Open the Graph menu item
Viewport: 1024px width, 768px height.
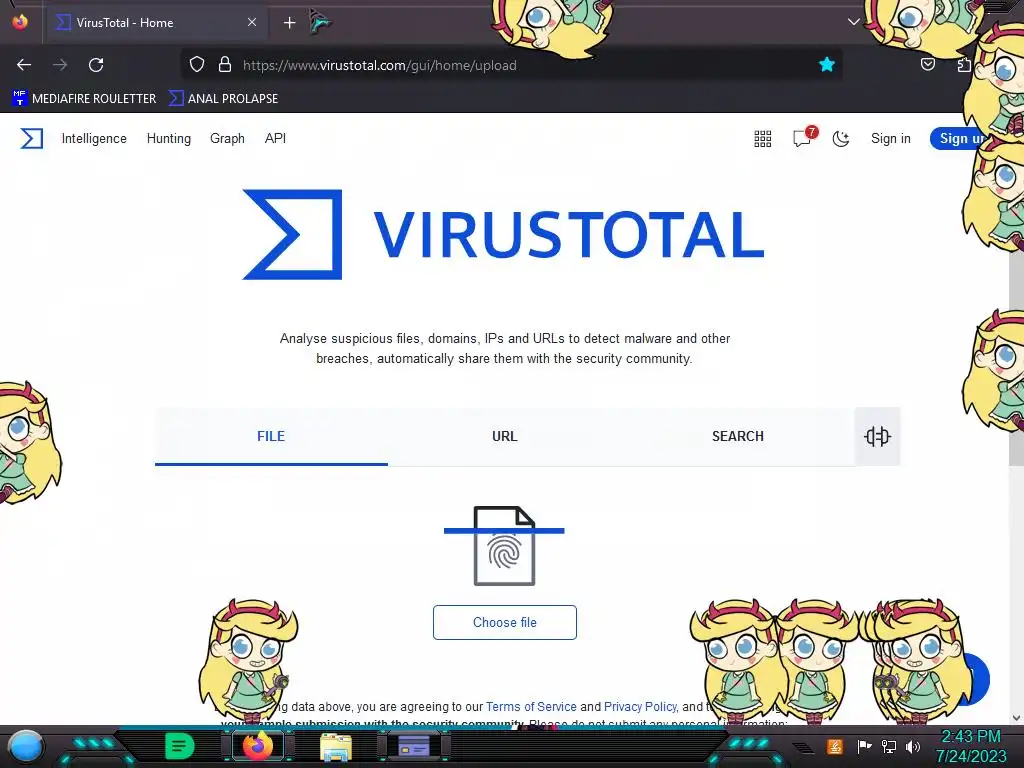click(227, 138)
